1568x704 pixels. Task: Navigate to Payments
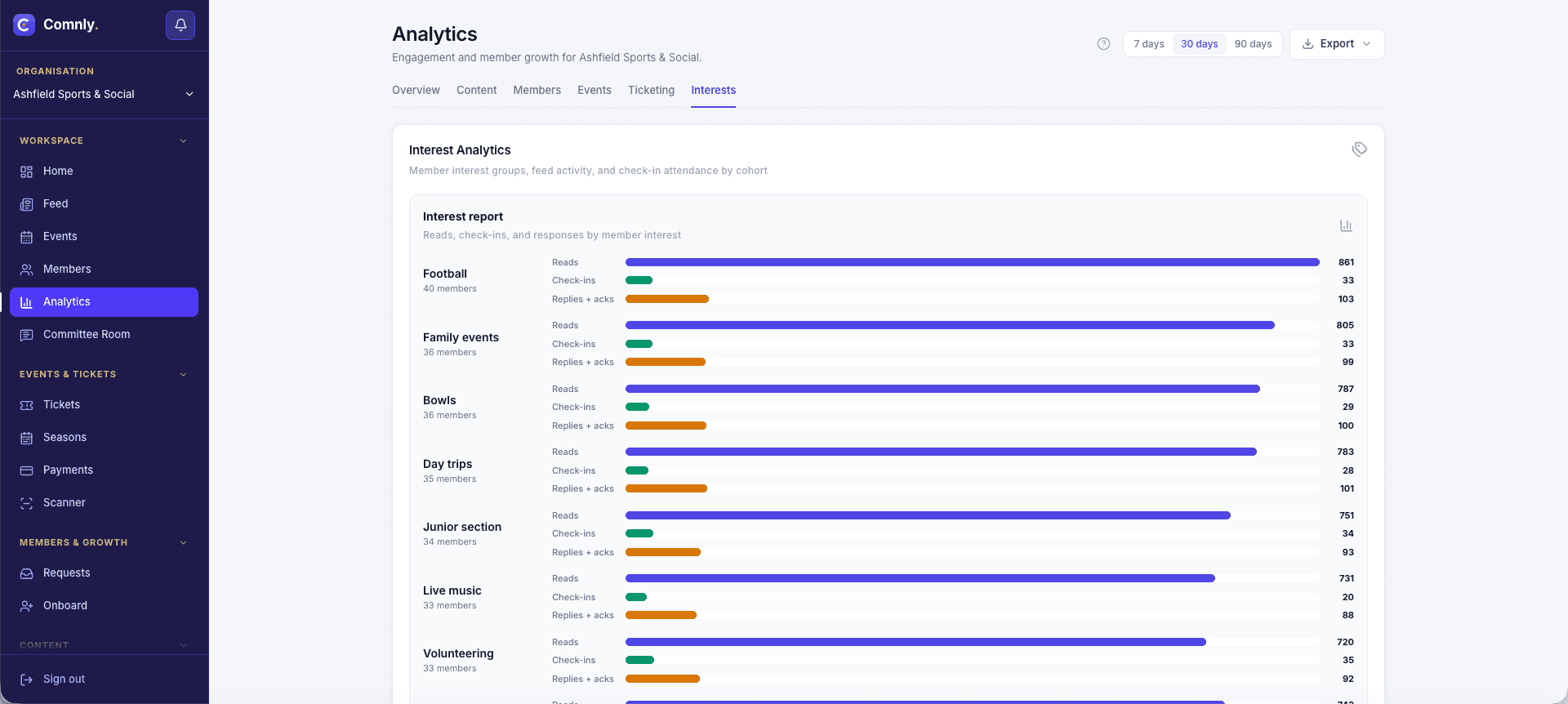104,470
